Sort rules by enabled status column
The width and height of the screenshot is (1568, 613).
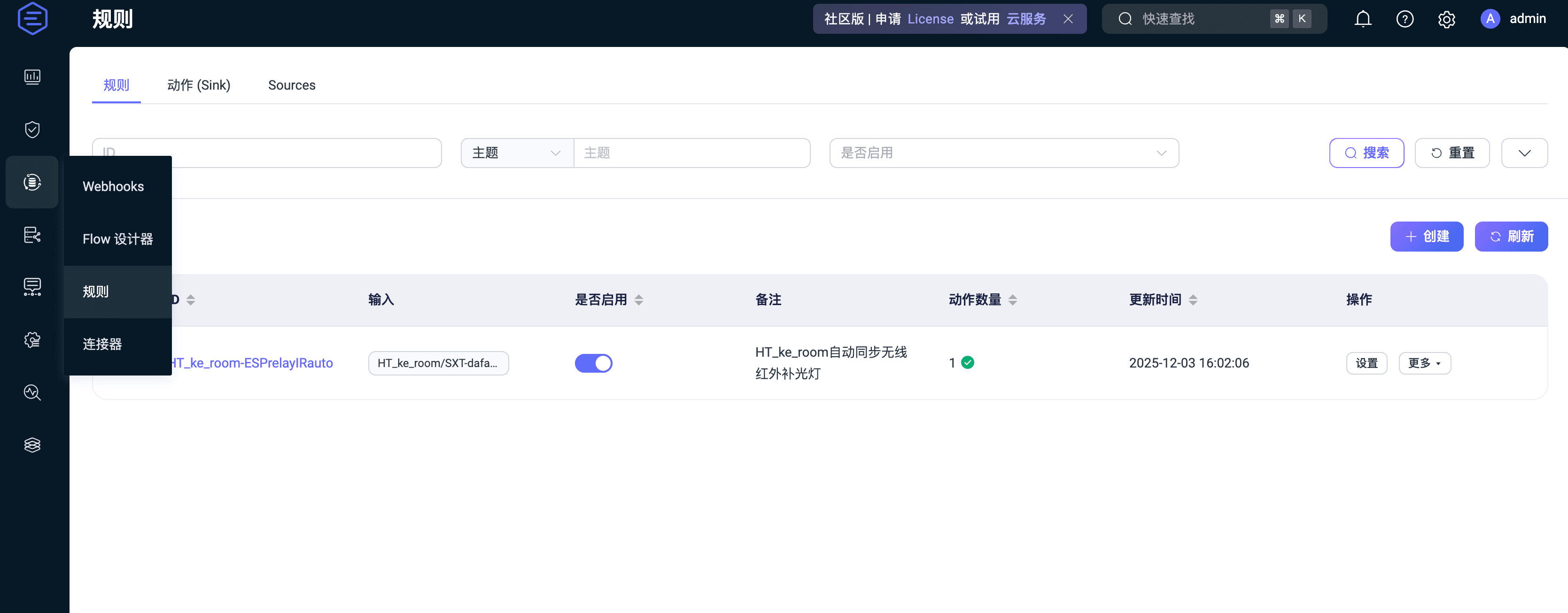(638, 300)
